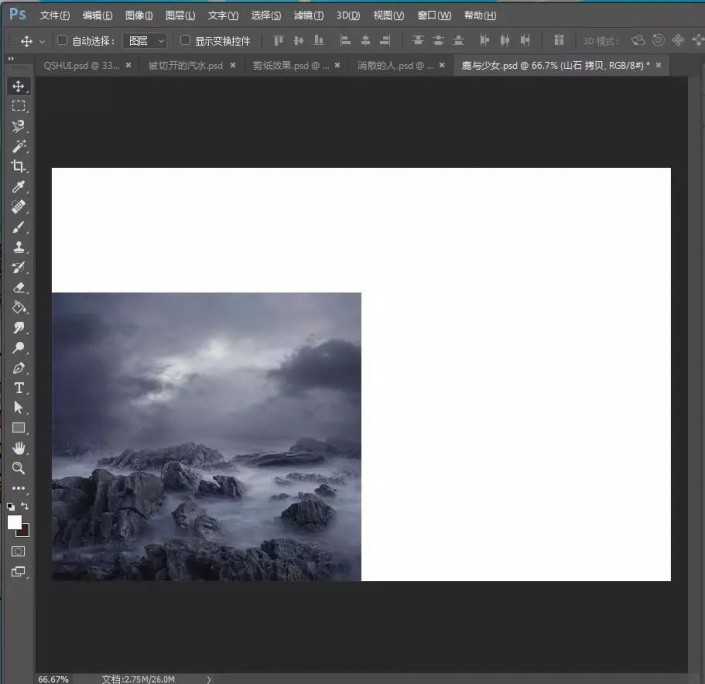Expand the Move tool preset picker arrow
The height and width of the screenshot is (684, 705).
(42, 41)
